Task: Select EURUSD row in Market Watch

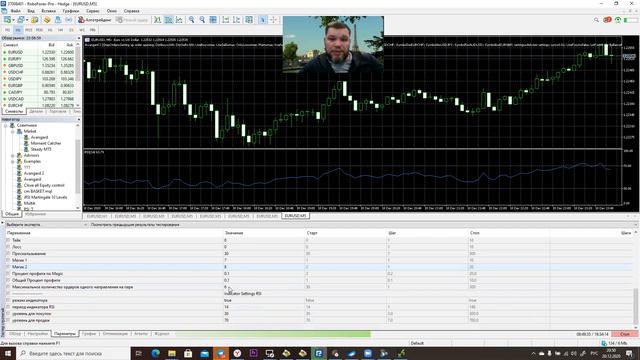Action: (40, 52)
